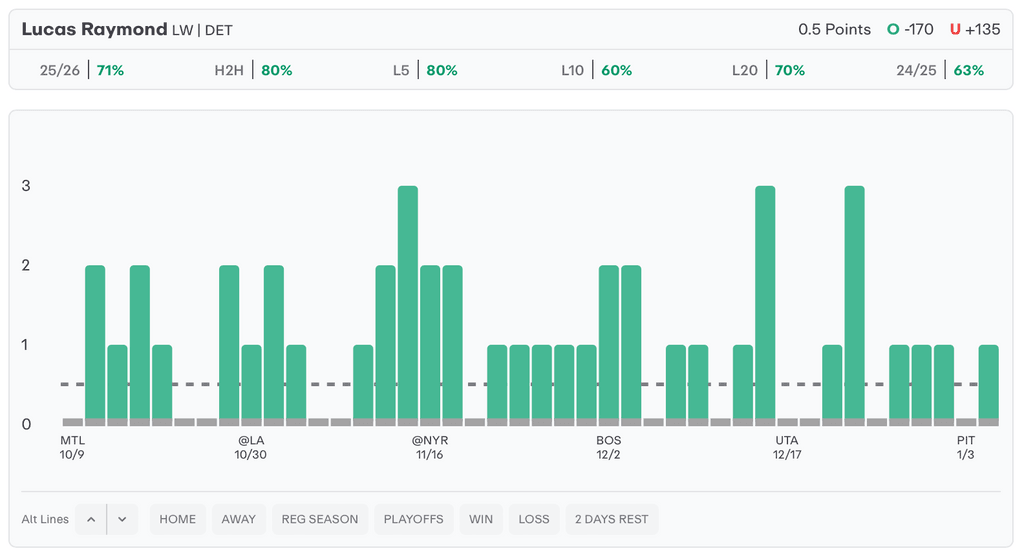Click the Over -170 odds option
This screenshot has width=1024, height=559.
click(910, 29)
